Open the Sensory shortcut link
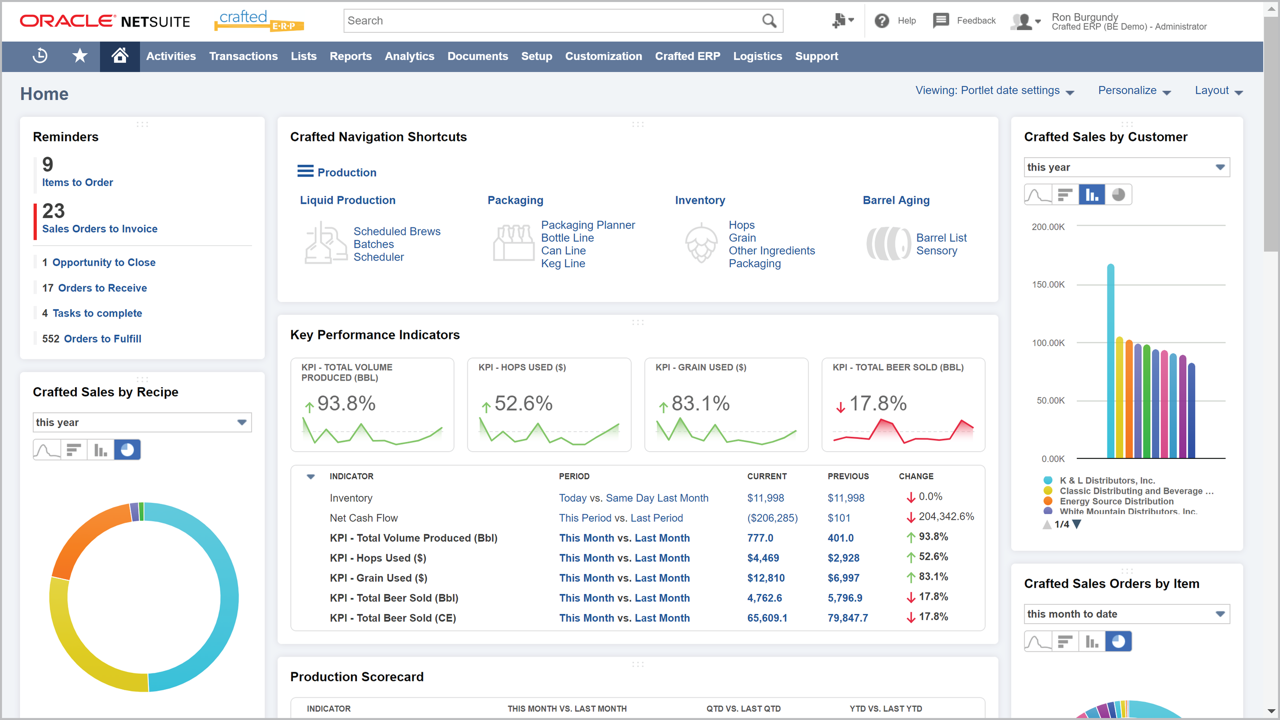The width and height of the screenshot is (1280, 720). click(937, 251)
